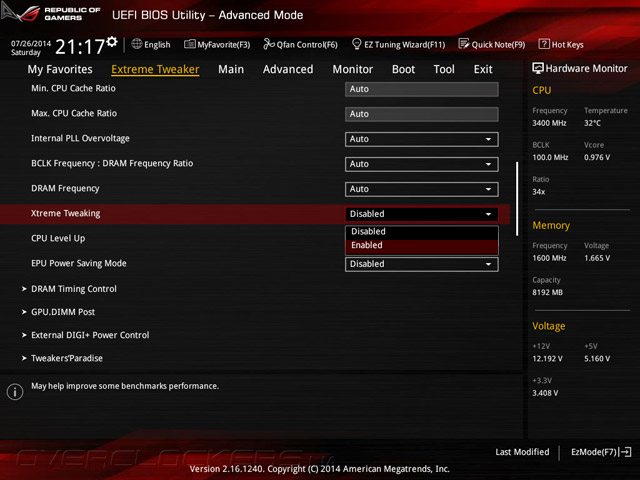Image resolution: width=640 pixels, height=480 pixels.
Task: Click the info circle icon in help area
Action: pos(15,392)
